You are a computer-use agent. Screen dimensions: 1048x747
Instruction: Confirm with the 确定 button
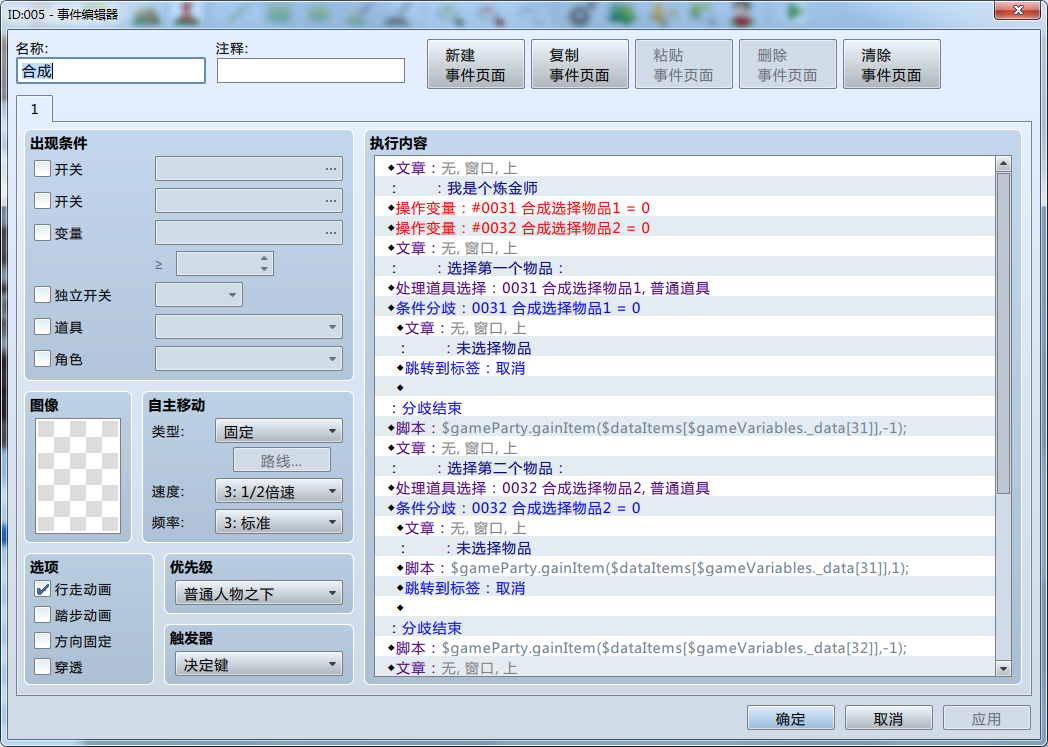click(x=791, y=718)
